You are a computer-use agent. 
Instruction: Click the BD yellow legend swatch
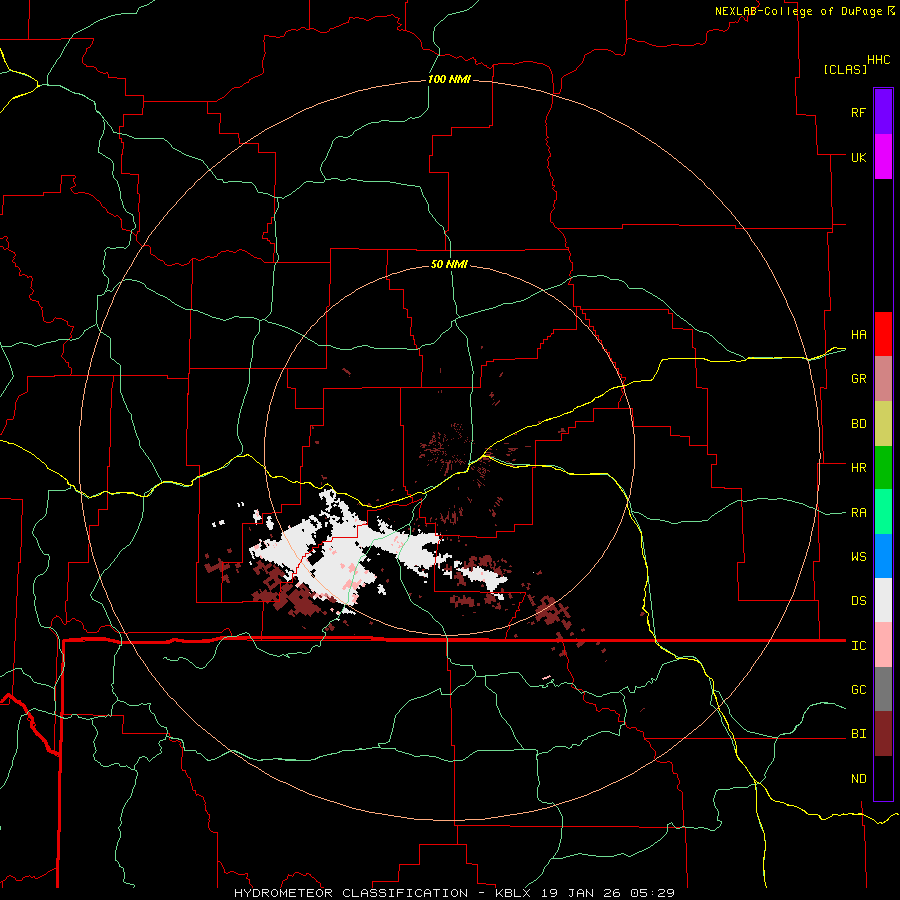[883, 424]
